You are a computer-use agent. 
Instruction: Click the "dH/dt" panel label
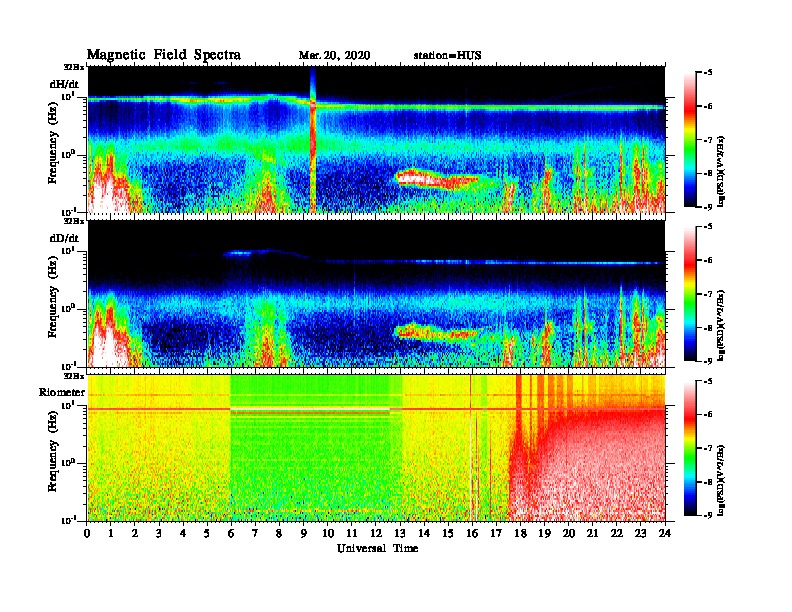coord(64,84)
